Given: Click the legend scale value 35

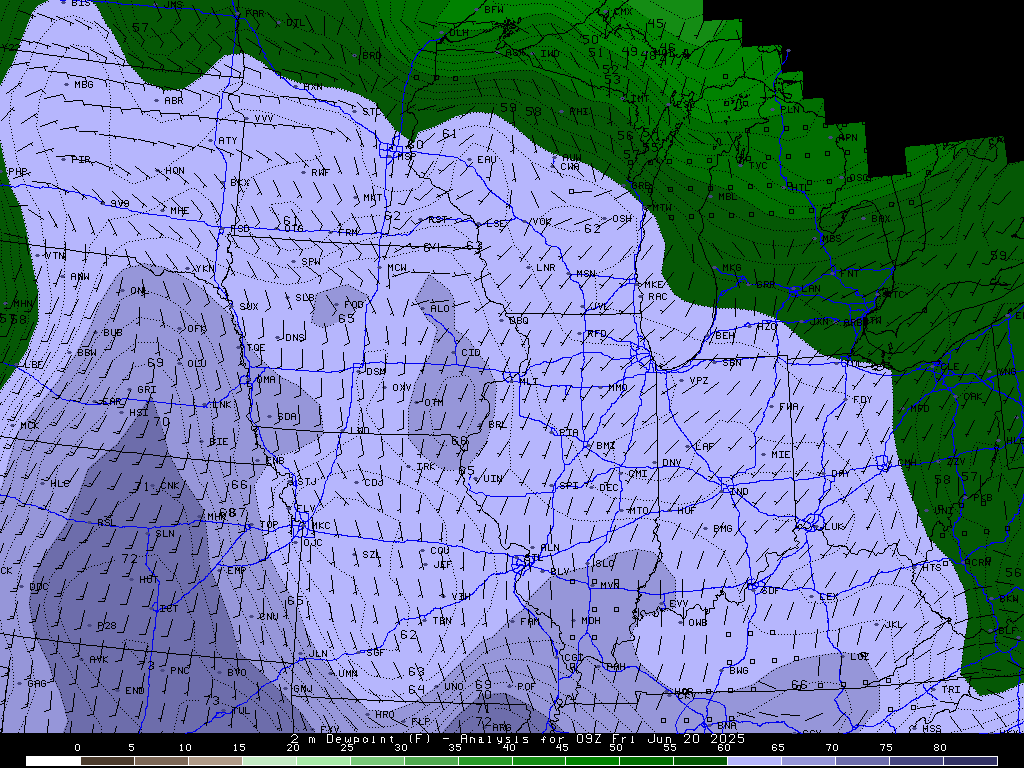Looking at the screenshot, I should pos(455,748).
